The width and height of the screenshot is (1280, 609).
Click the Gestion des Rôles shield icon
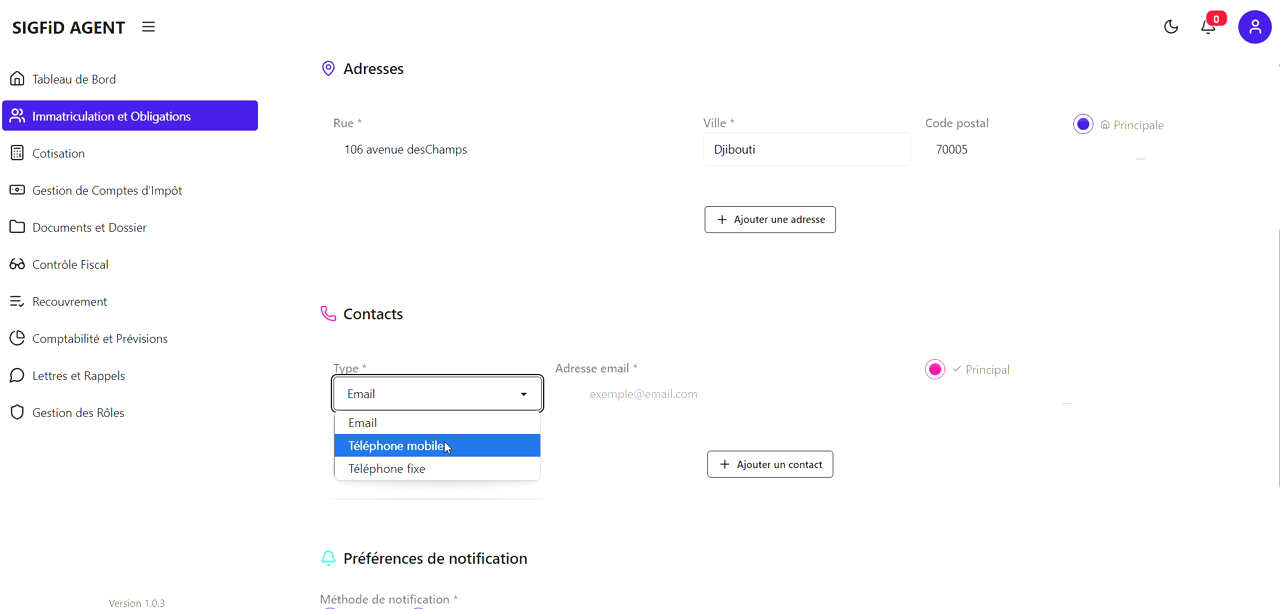17,412
